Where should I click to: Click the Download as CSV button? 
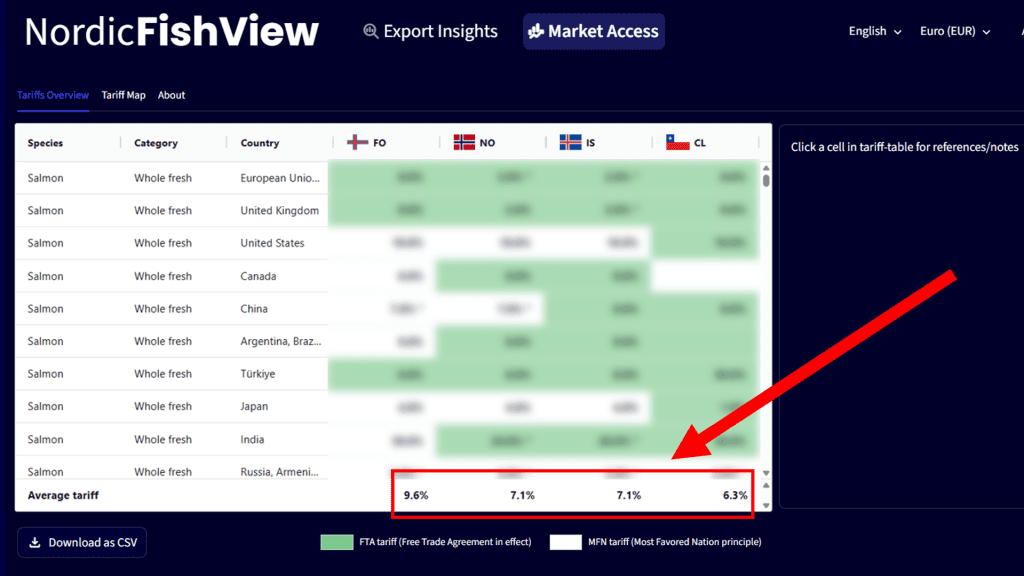click(82, 543)
